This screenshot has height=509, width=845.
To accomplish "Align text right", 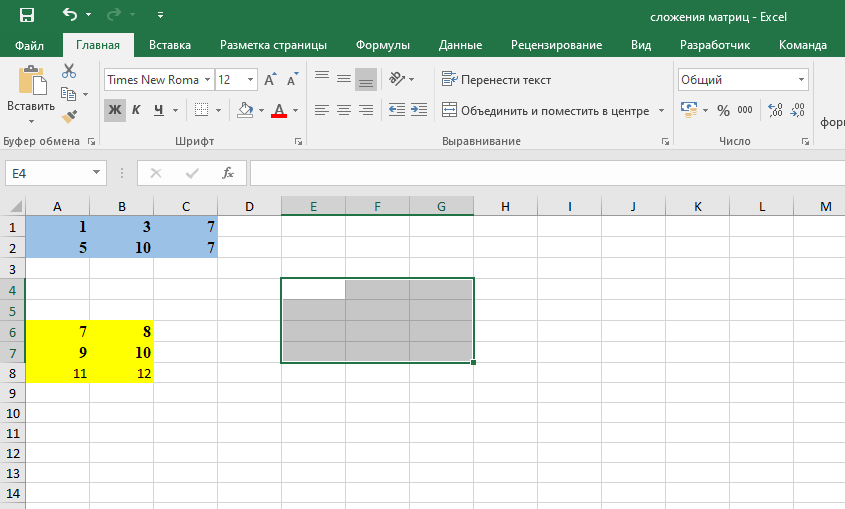I will click(x=366, y=110).
